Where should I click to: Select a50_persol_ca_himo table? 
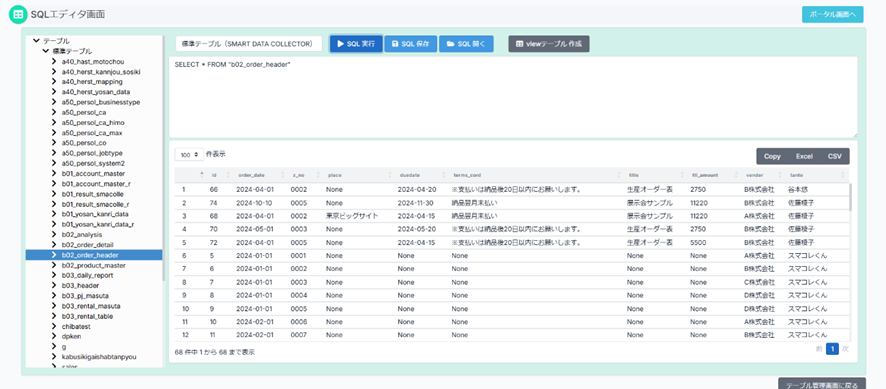[x=93, y=122]
